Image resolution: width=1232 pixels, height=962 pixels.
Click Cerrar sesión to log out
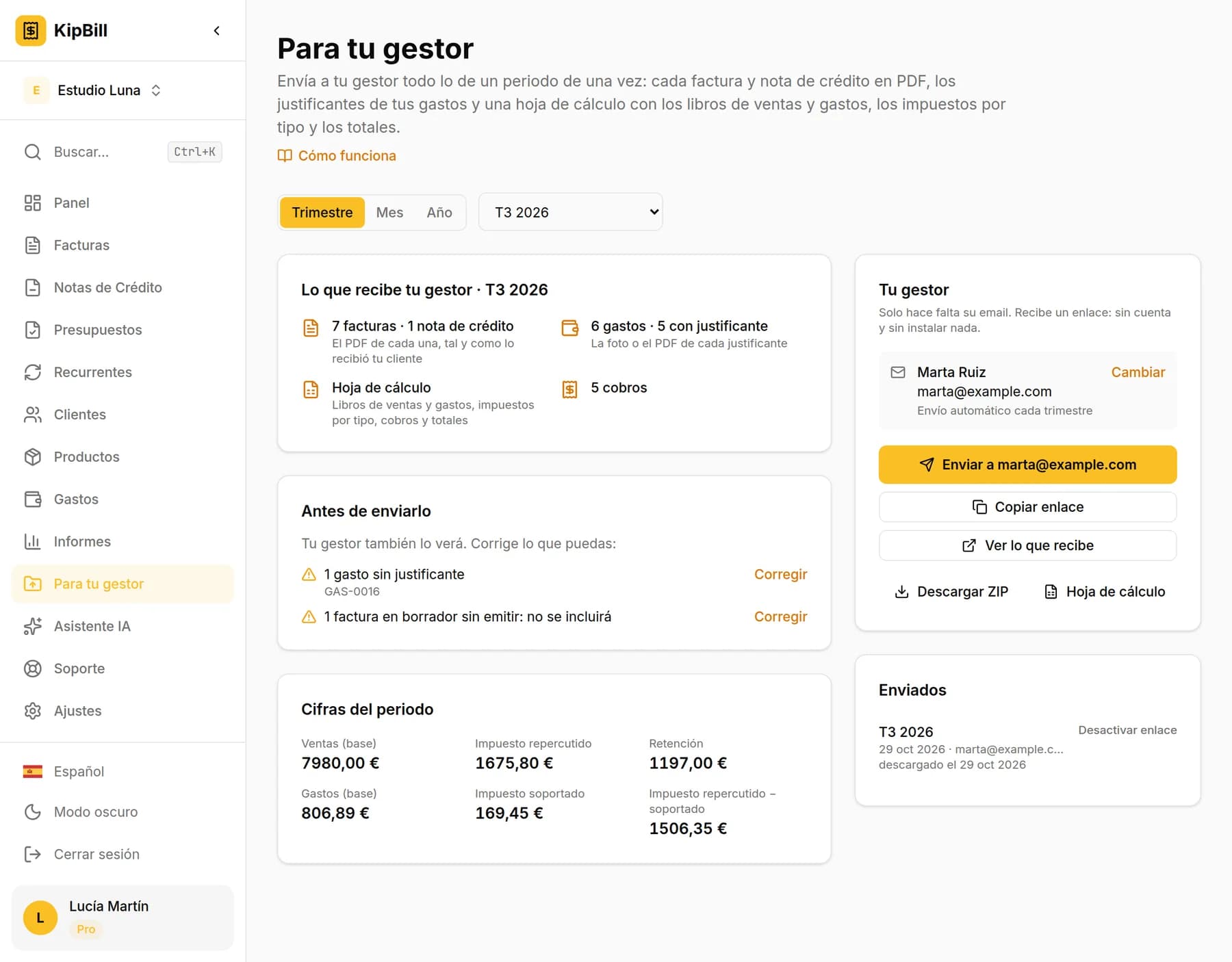coord(123,855)
